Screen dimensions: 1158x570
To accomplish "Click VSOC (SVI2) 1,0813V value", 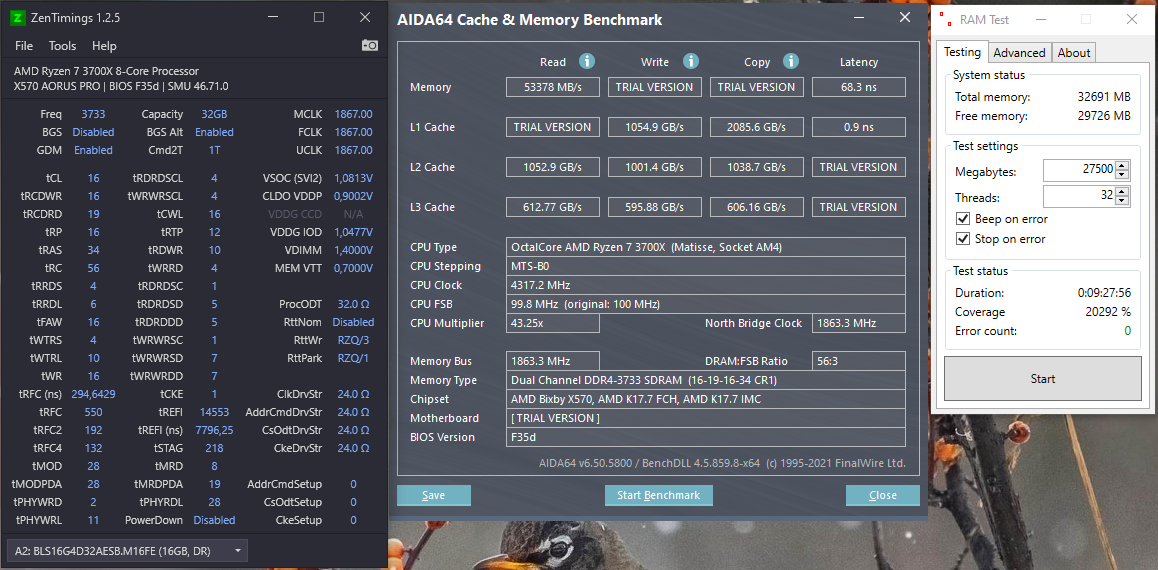I will pos(353,178).
